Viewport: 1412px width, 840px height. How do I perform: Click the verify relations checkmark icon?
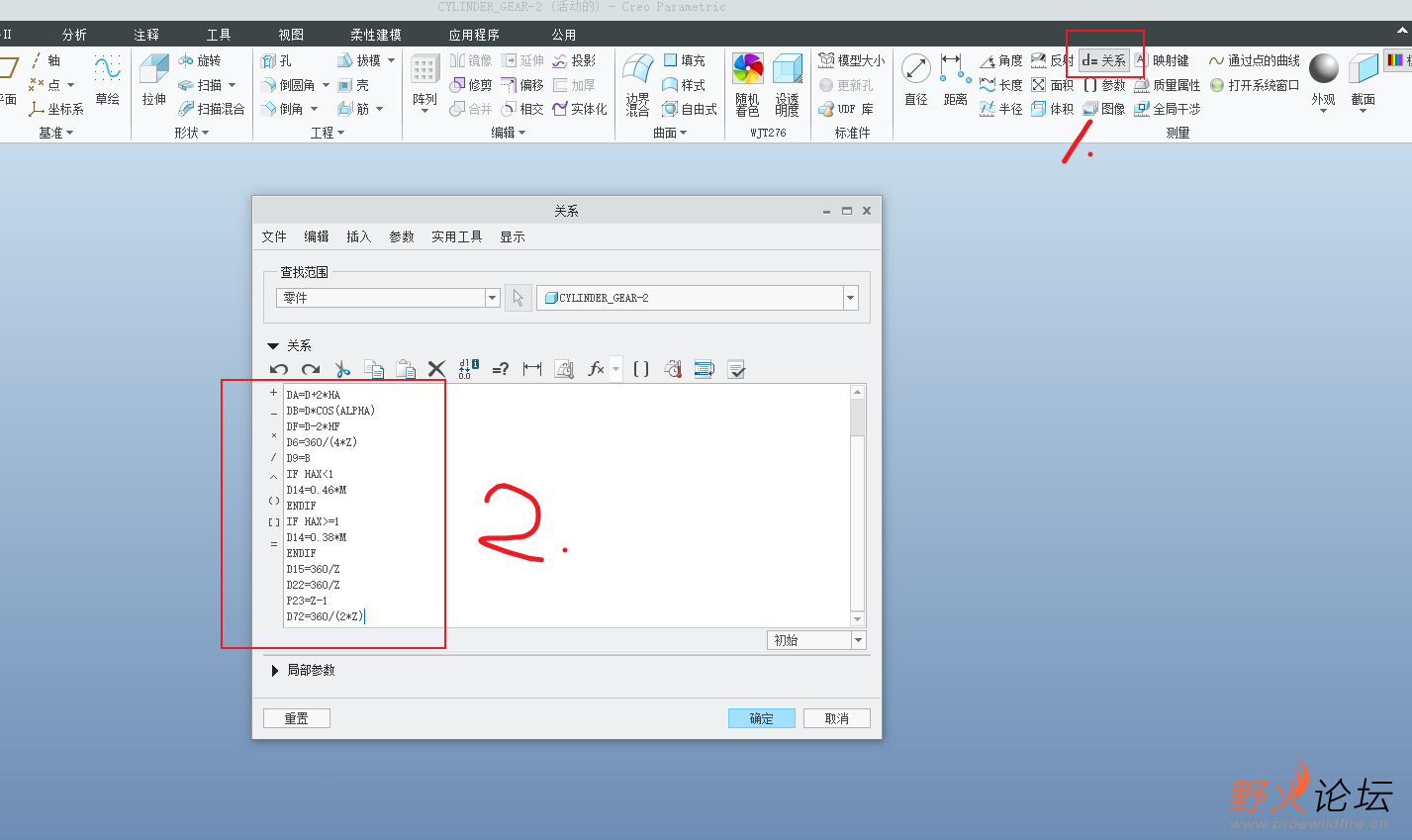tap(736, 369)
